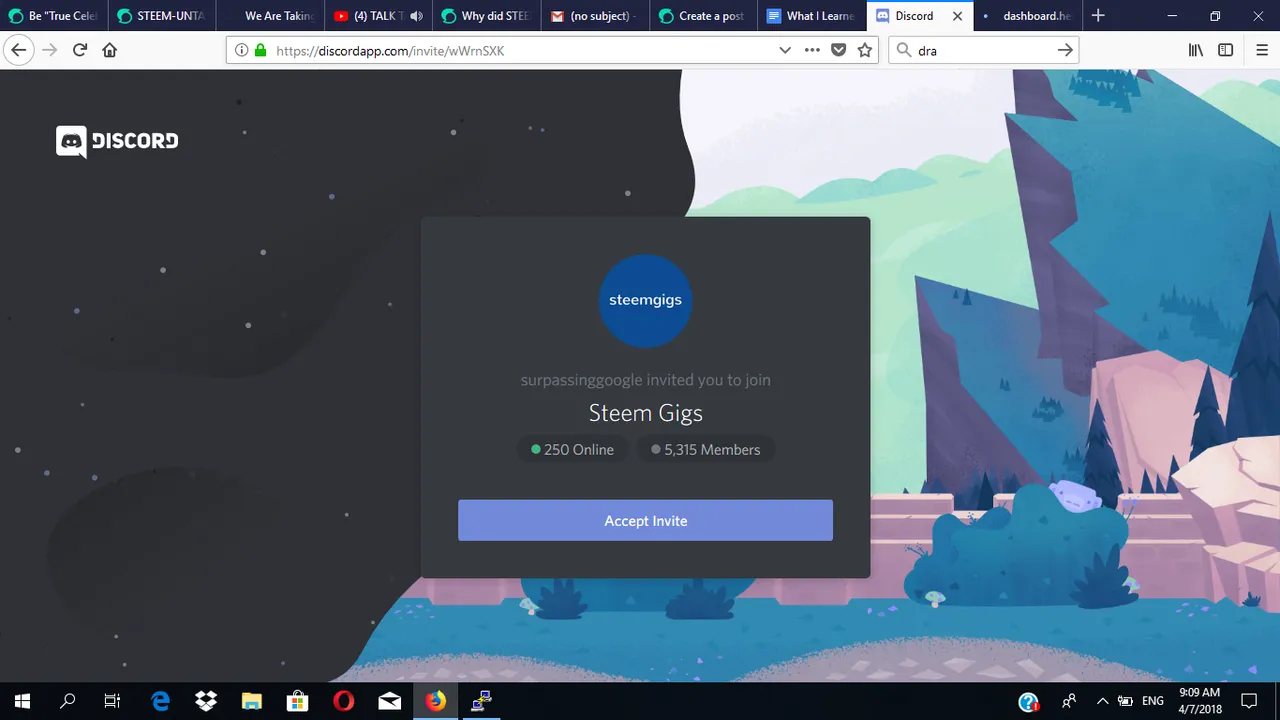1280x720 pixels.
Task: Click the taskbar search magnifier icon
Action: point(68,701)
